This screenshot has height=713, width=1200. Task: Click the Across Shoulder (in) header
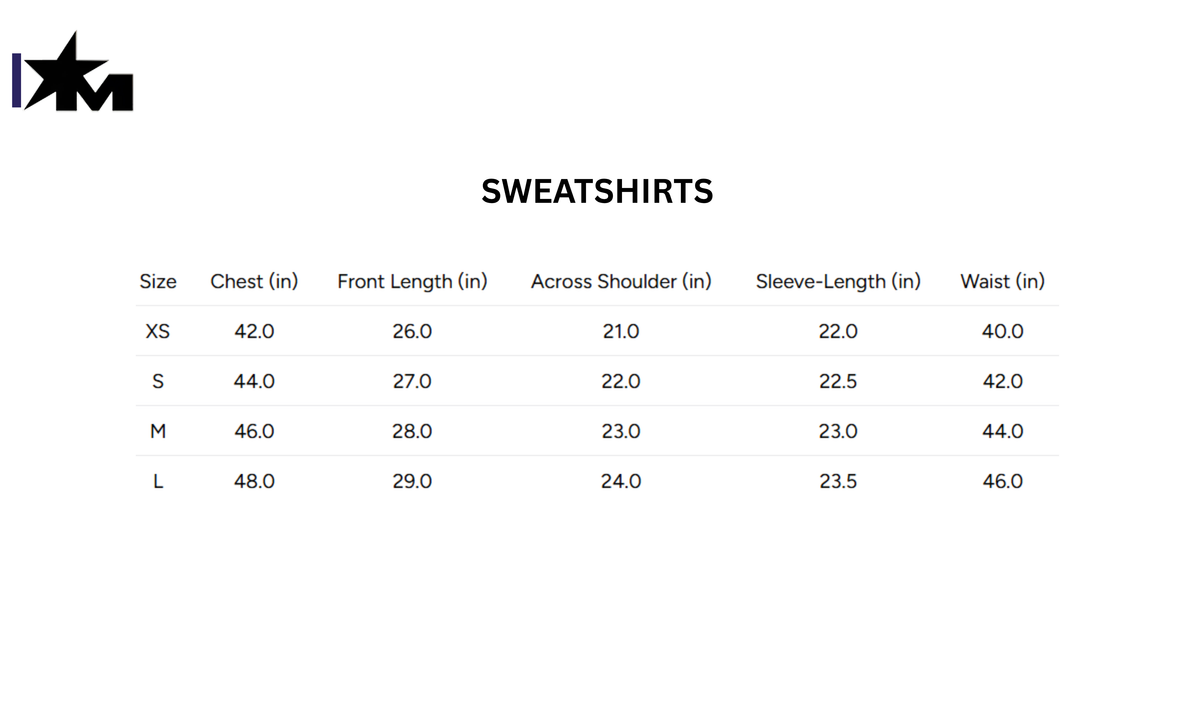tap(621, 282)
